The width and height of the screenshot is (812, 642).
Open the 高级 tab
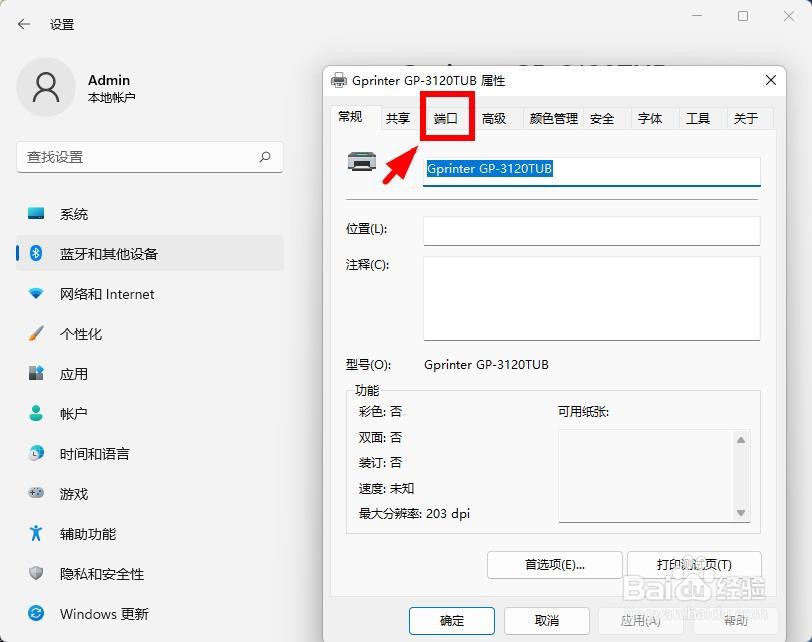[x=494, y=119]
